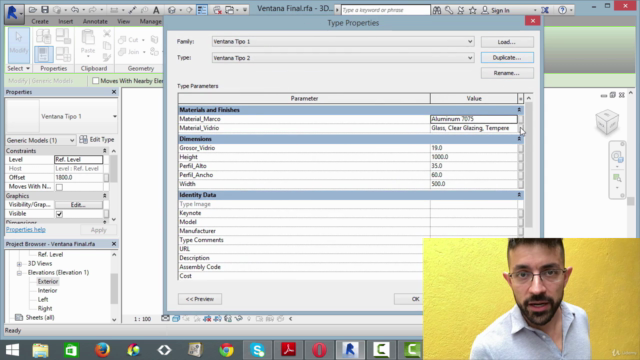640x360 pixels.
Task: Open the Manage ribbon tab
Action: (150, 21)
